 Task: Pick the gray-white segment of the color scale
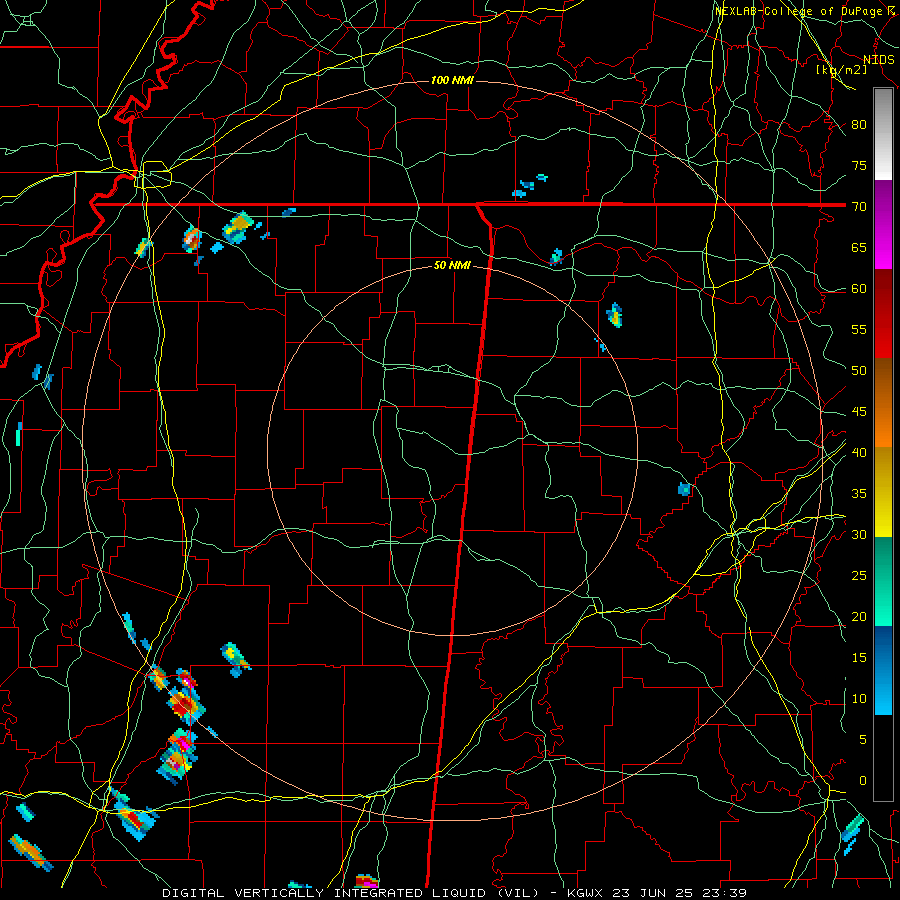pyautogui.click(x=883, y=134)
